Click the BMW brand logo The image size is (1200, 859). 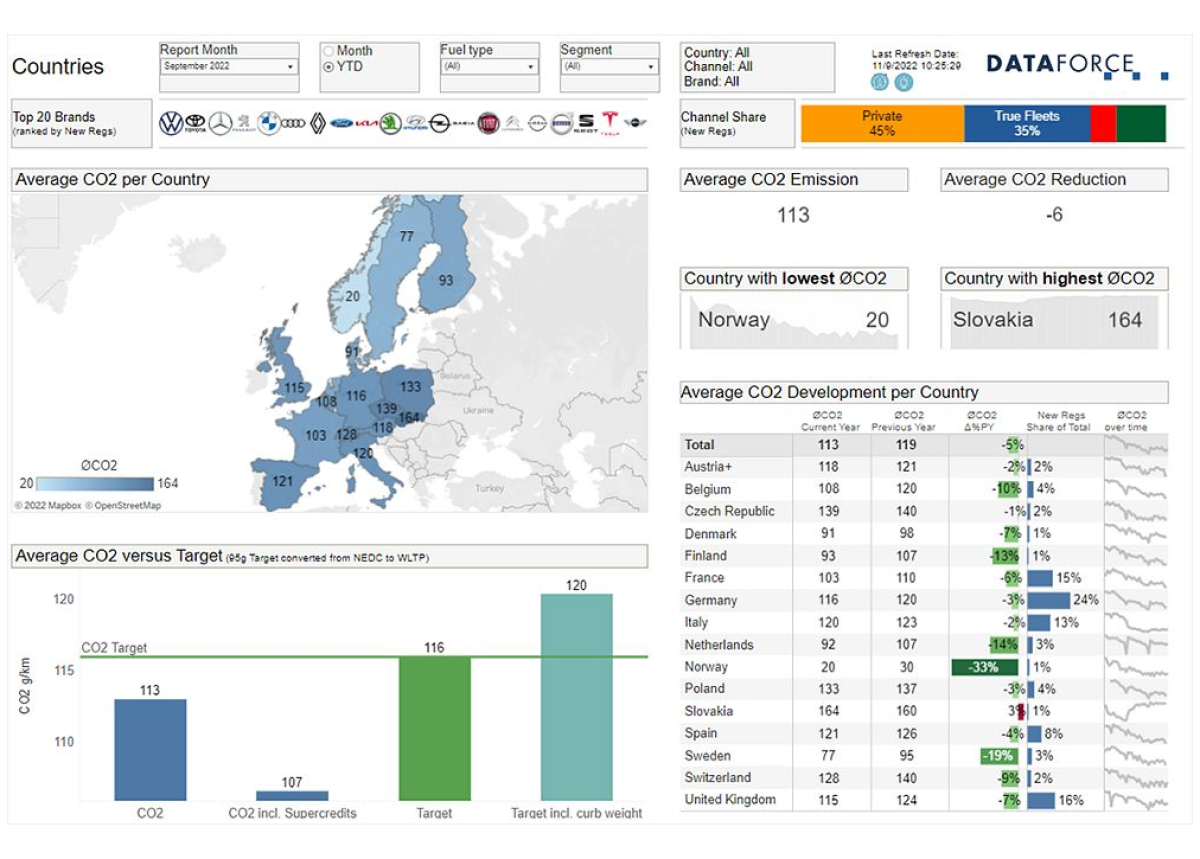(268, 124)
